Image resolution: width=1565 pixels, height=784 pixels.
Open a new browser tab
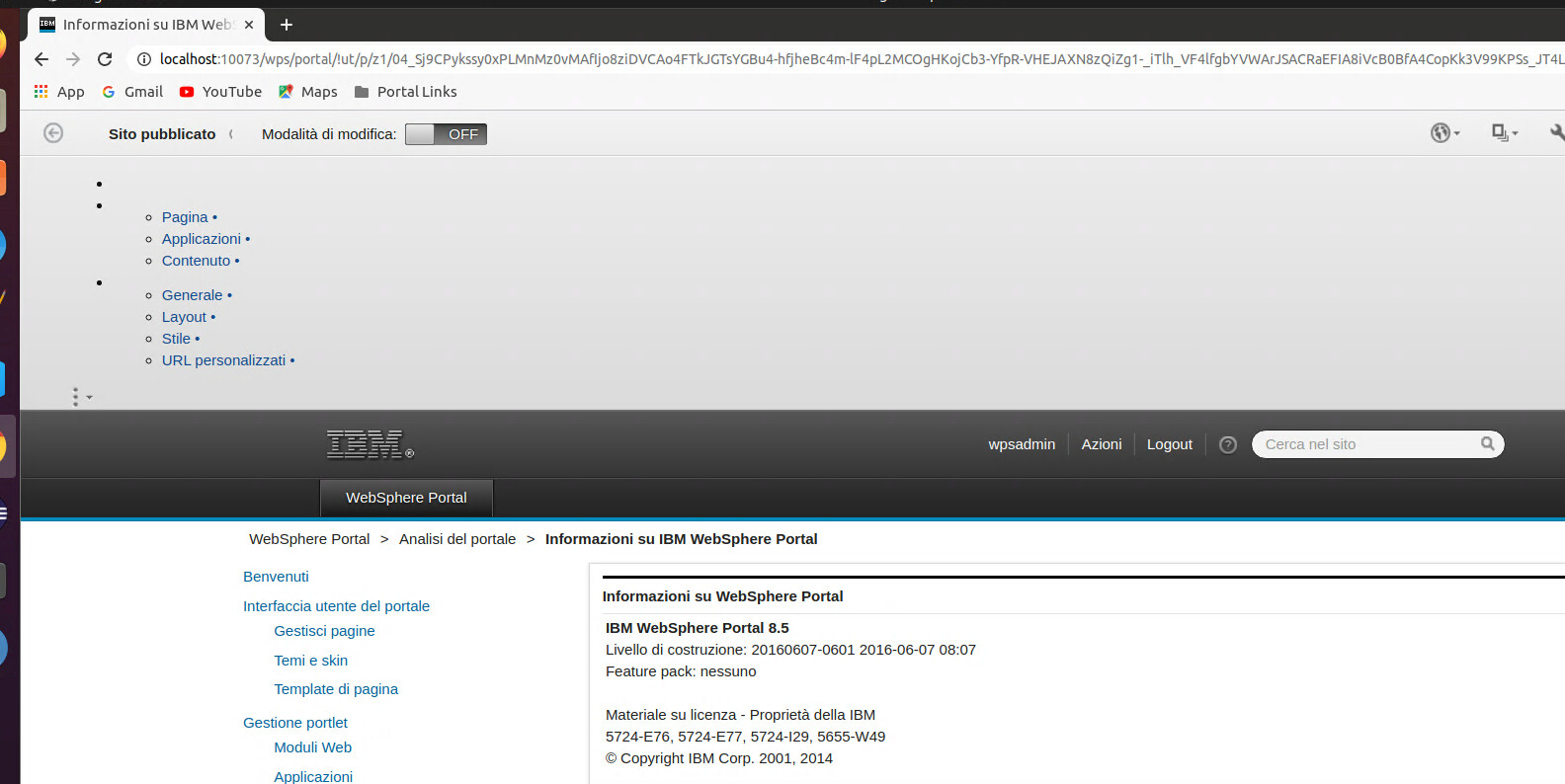click(x=287, y=25)
